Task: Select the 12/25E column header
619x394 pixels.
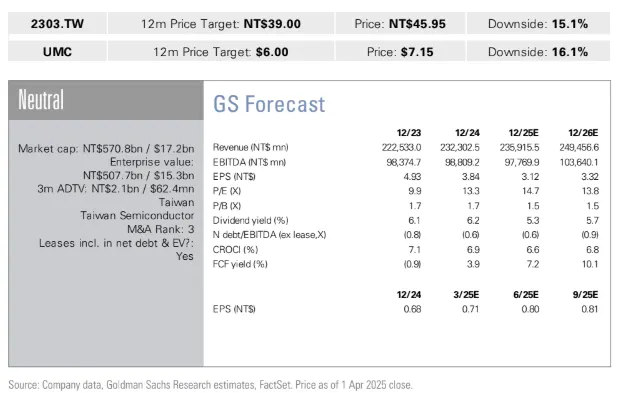Action: (523, 133)
